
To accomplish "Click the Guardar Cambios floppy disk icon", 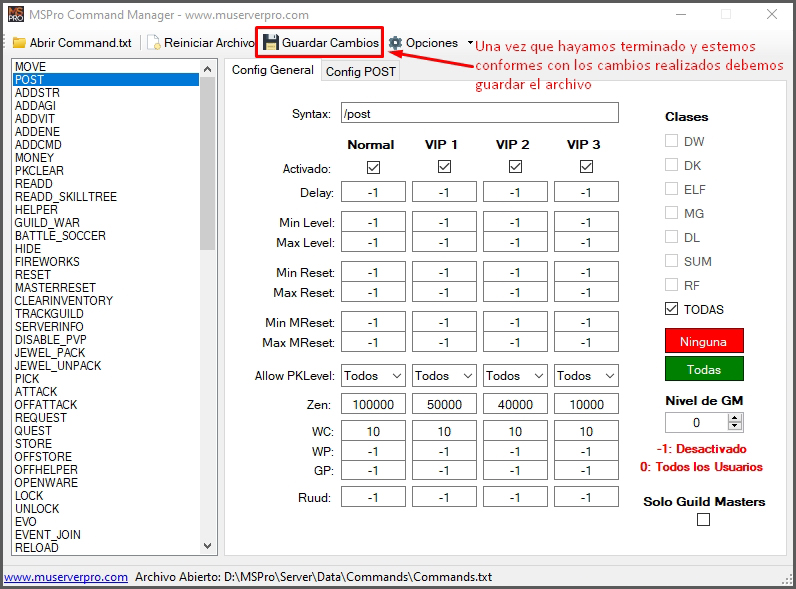I will 271,43.
